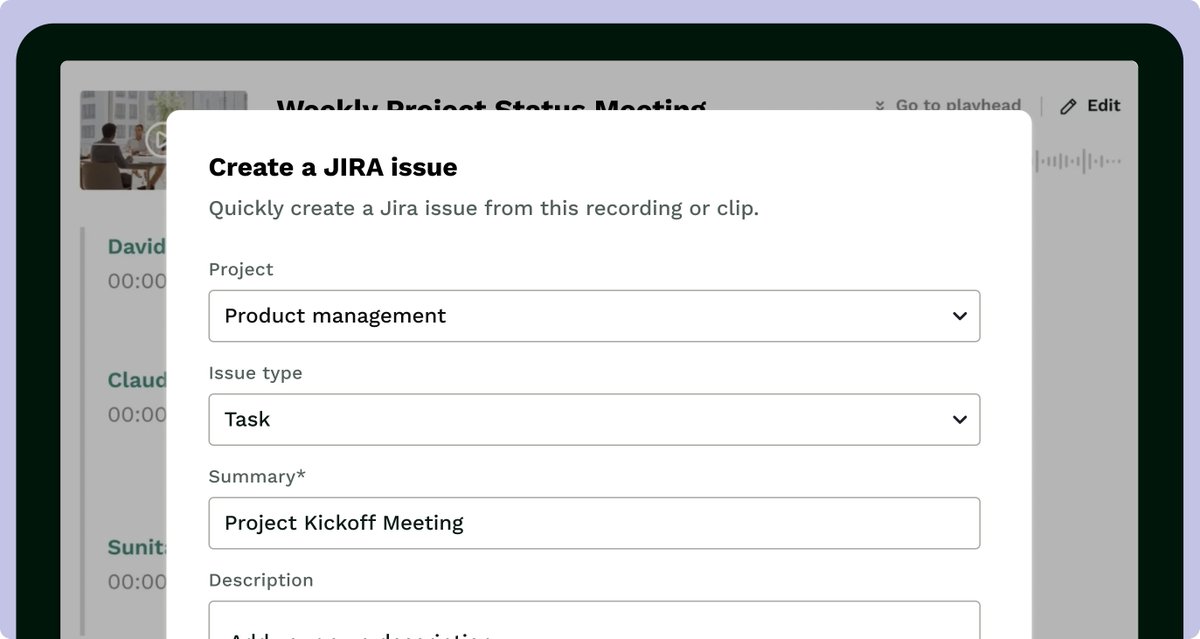The width and height of the screenshot is (1200, 639).
Task: Click the Issue type field label
Action: click(255, 373)
